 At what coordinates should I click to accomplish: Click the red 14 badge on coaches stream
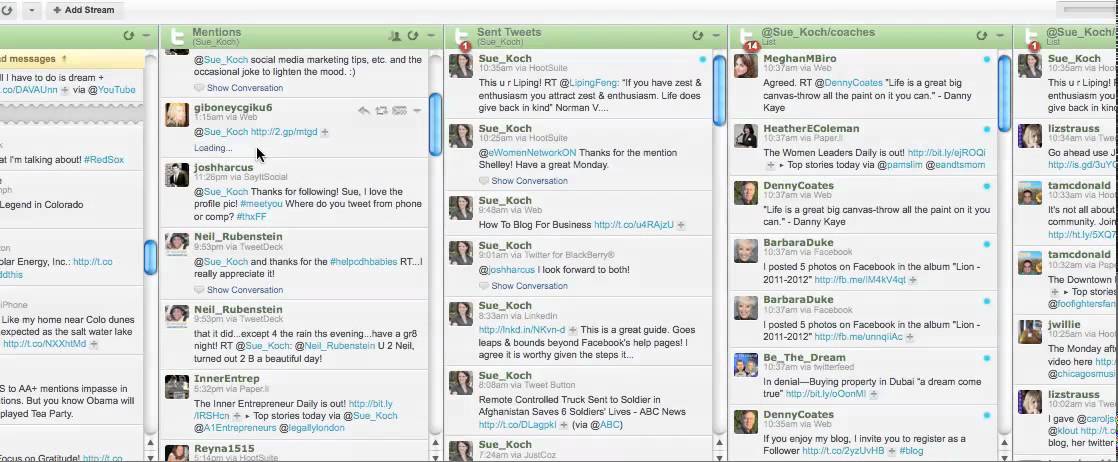pyautogui.click(x=751, y=46)
